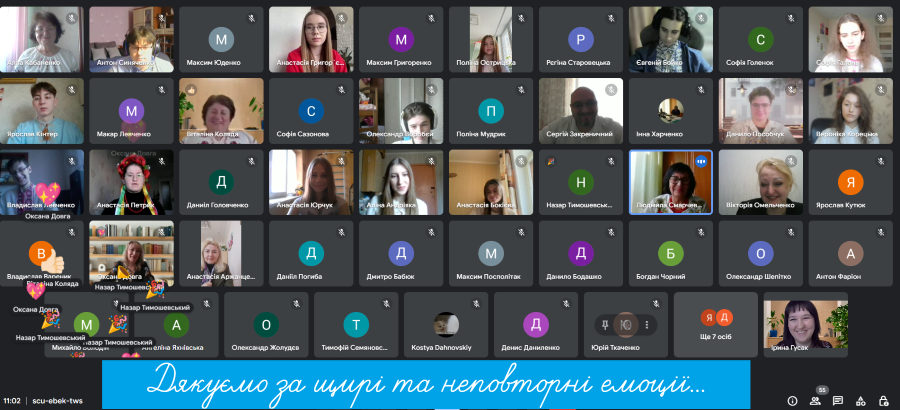900x410 pixels.
Task: Open the Activities panel icon
Action: [863, 401]
